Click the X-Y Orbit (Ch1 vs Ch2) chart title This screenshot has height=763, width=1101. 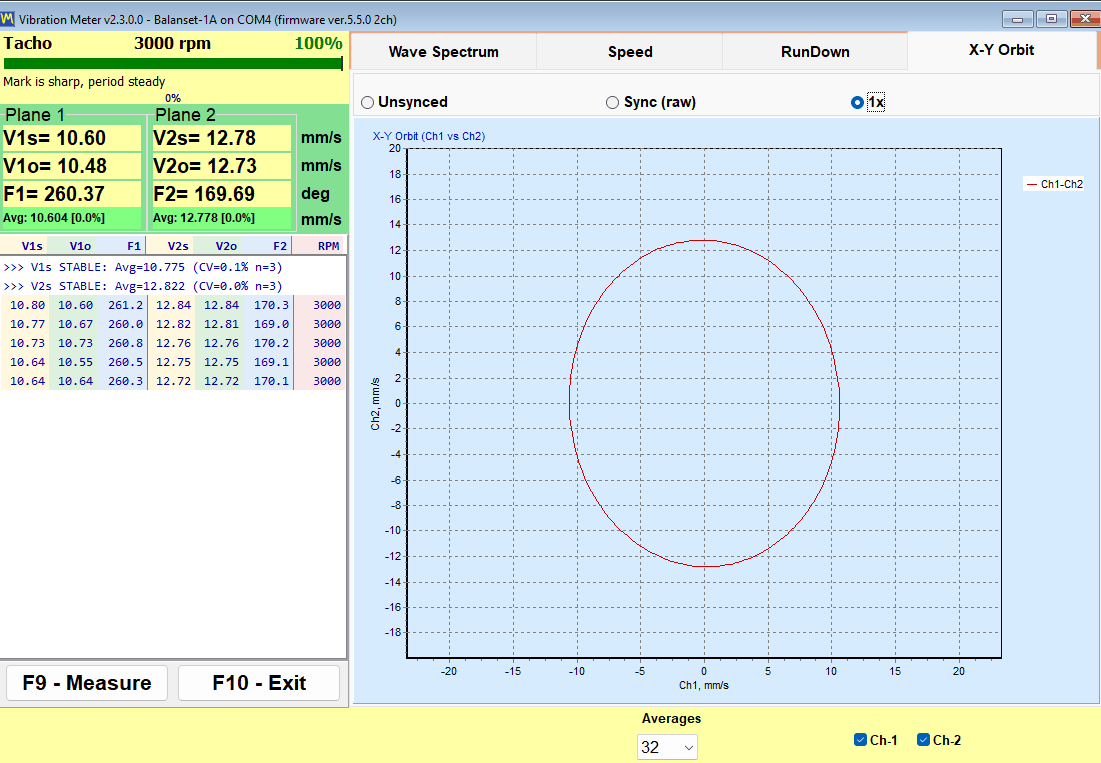point(428,136)
